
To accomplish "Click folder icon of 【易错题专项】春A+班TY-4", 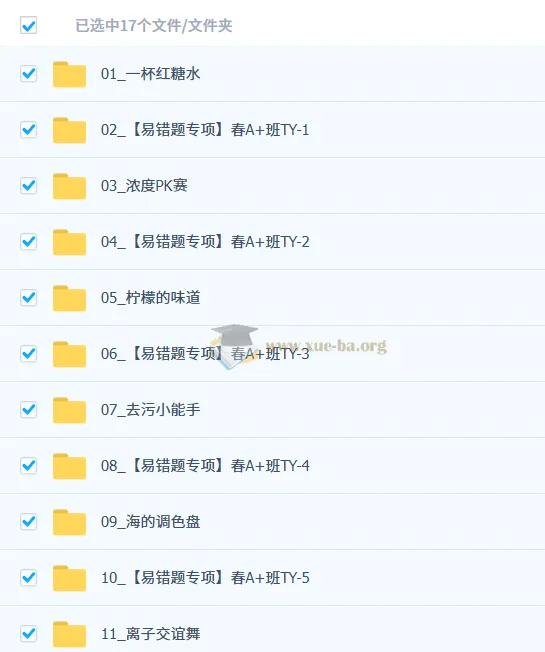I will tap(69, 466).
